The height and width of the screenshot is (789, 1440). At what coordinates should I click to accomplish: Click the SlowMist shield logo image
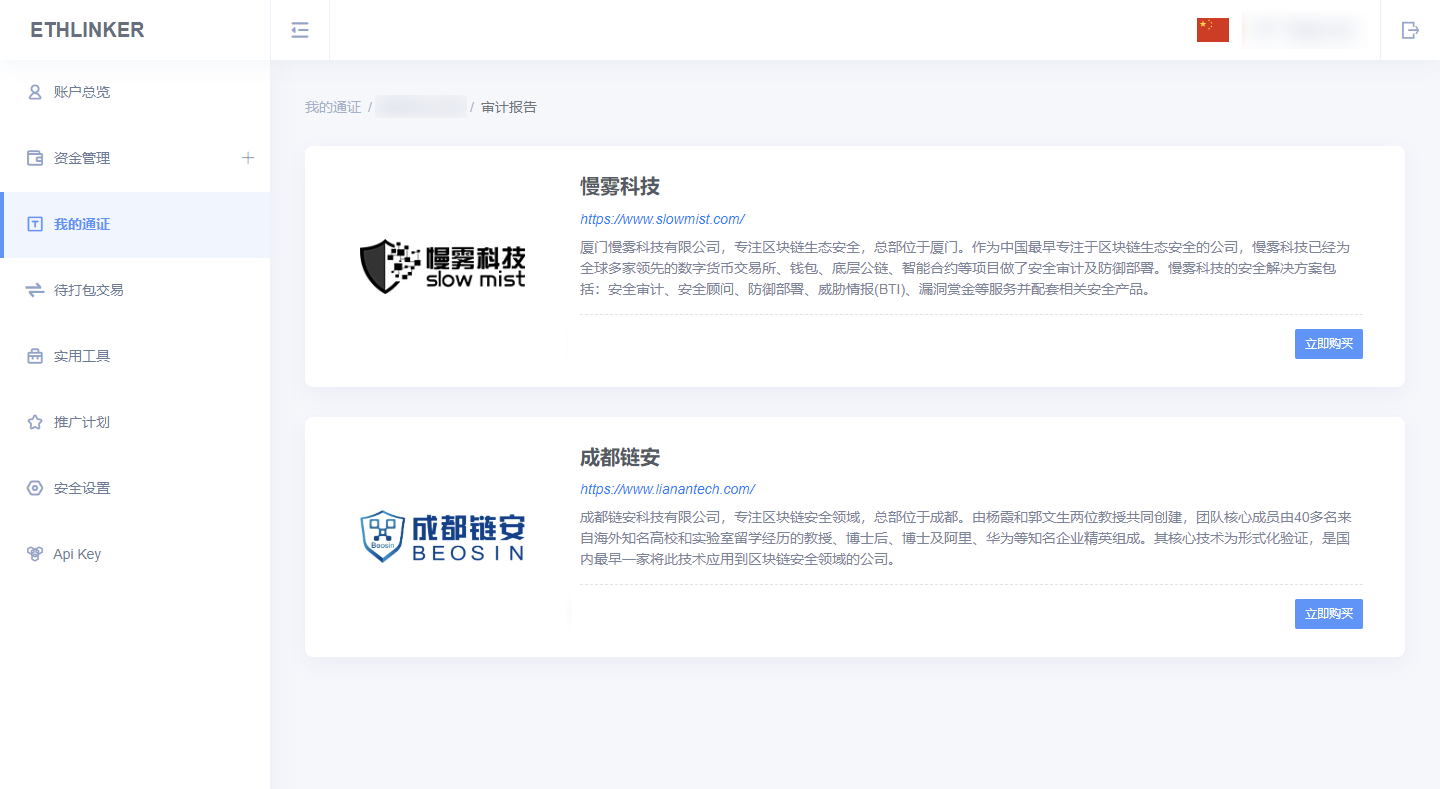(x=442, y=267)
